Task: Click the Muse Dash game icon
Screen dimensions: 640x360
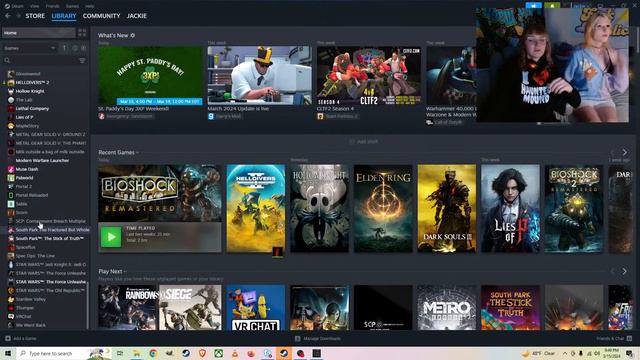Action: 11,169
